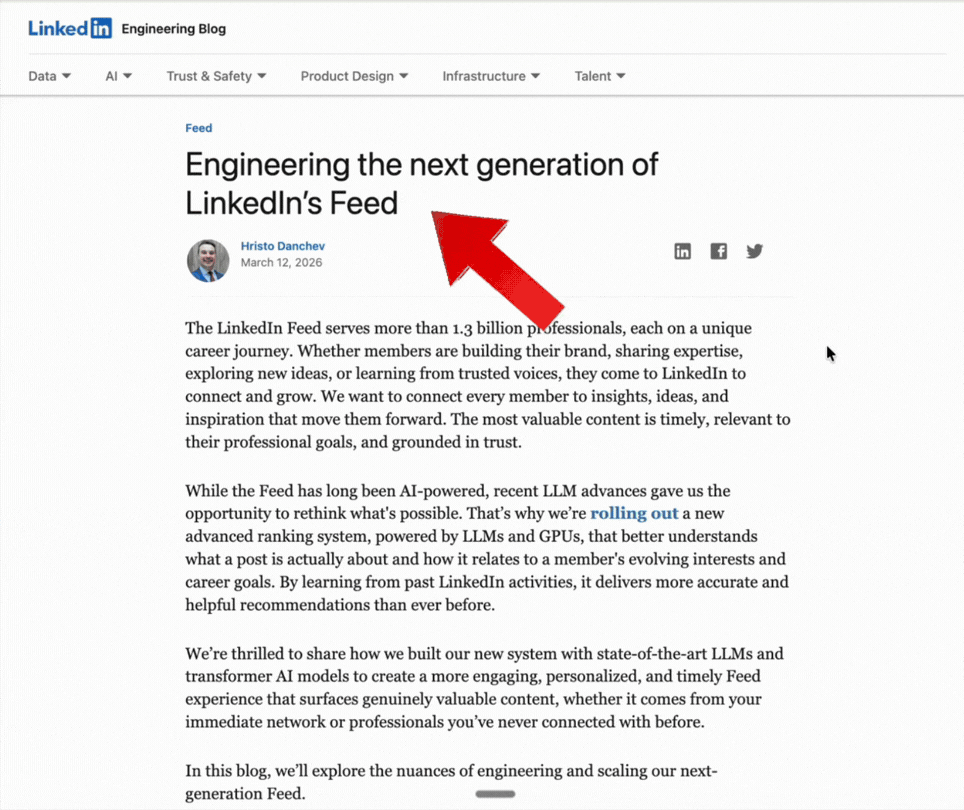Expand the Talent dropdown arrow
The width and height of the screenshot is (964, 810).
coord(621,76)
